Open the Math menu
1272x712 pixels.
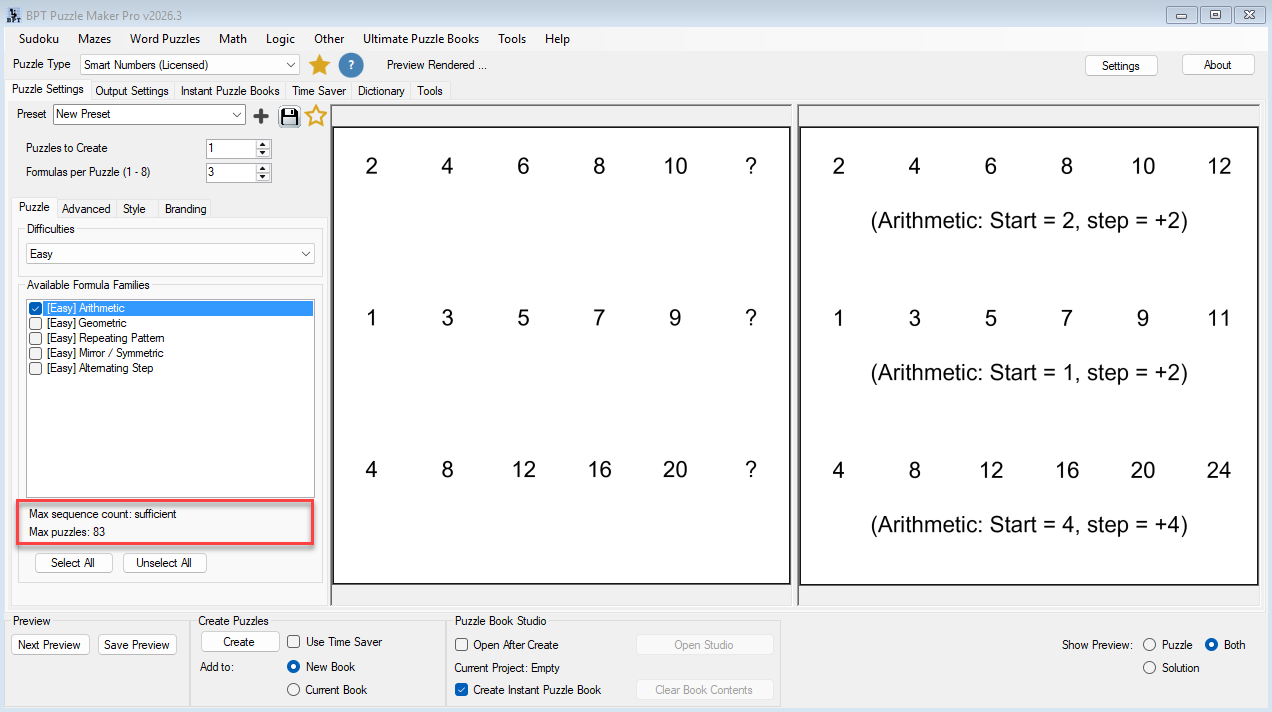point(233,39)
